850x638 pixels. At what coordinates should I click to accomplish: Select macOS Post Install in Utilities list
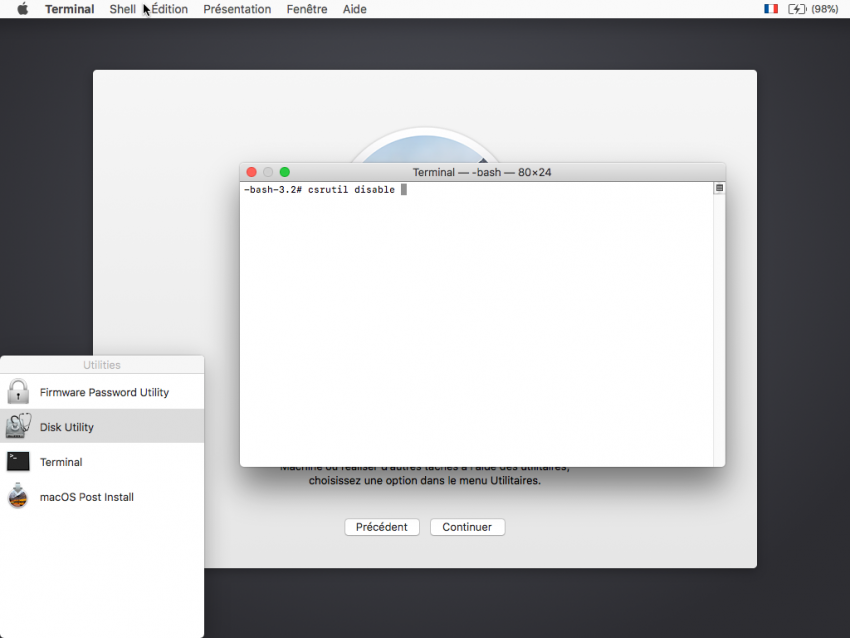point(102,497)
